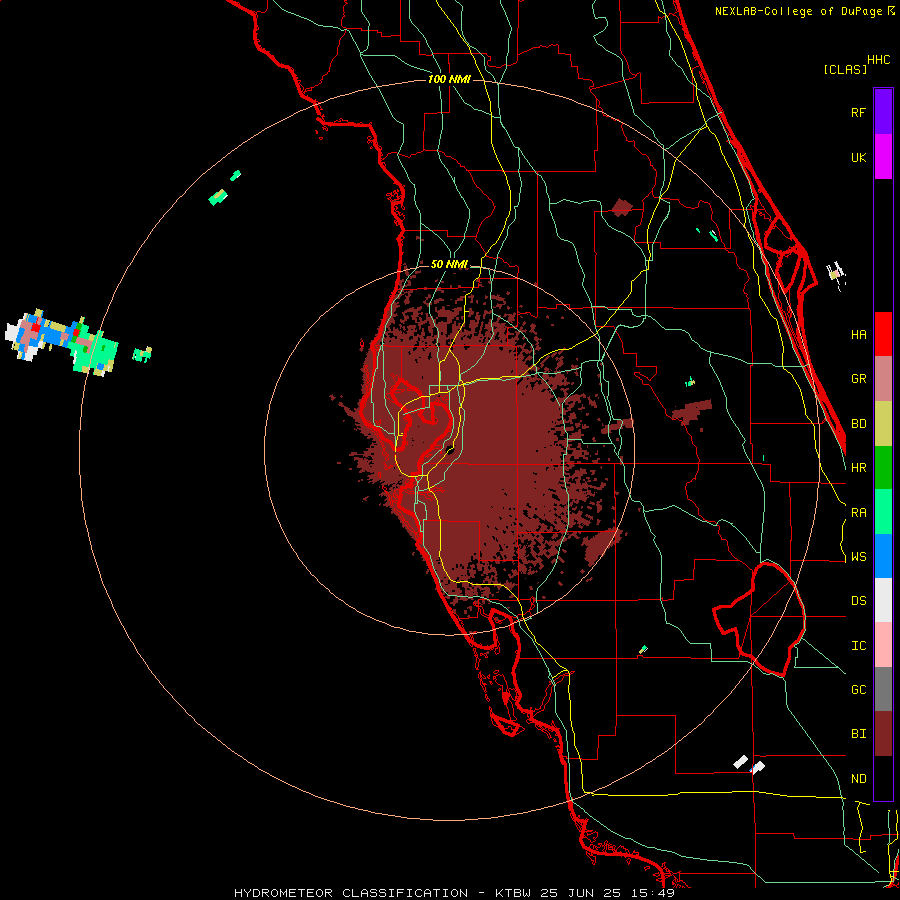The width and height of the screenshot is (900, 900).
Task: Click the RF legend label
Action: click(x=858, y=112)
